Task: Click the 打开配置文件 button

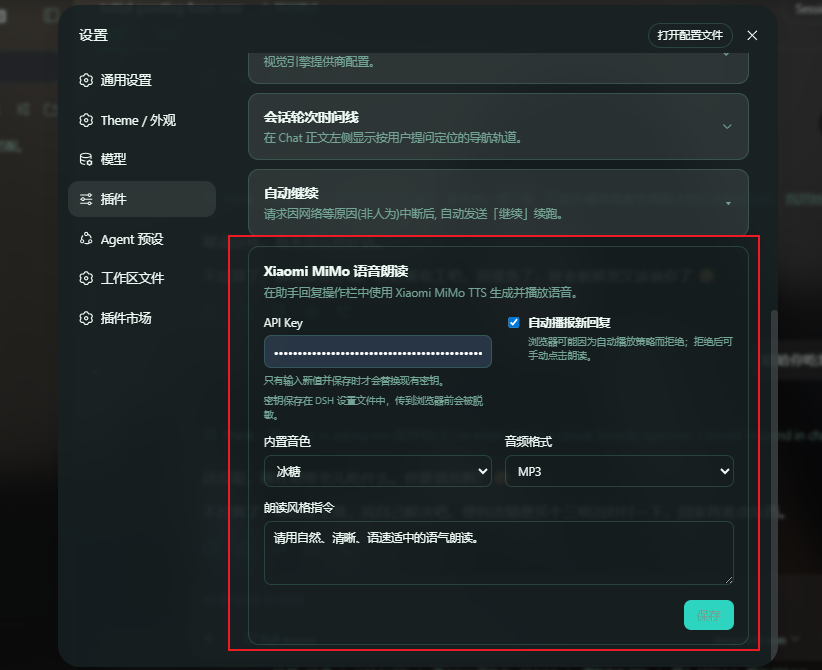Action: [690, 35]
